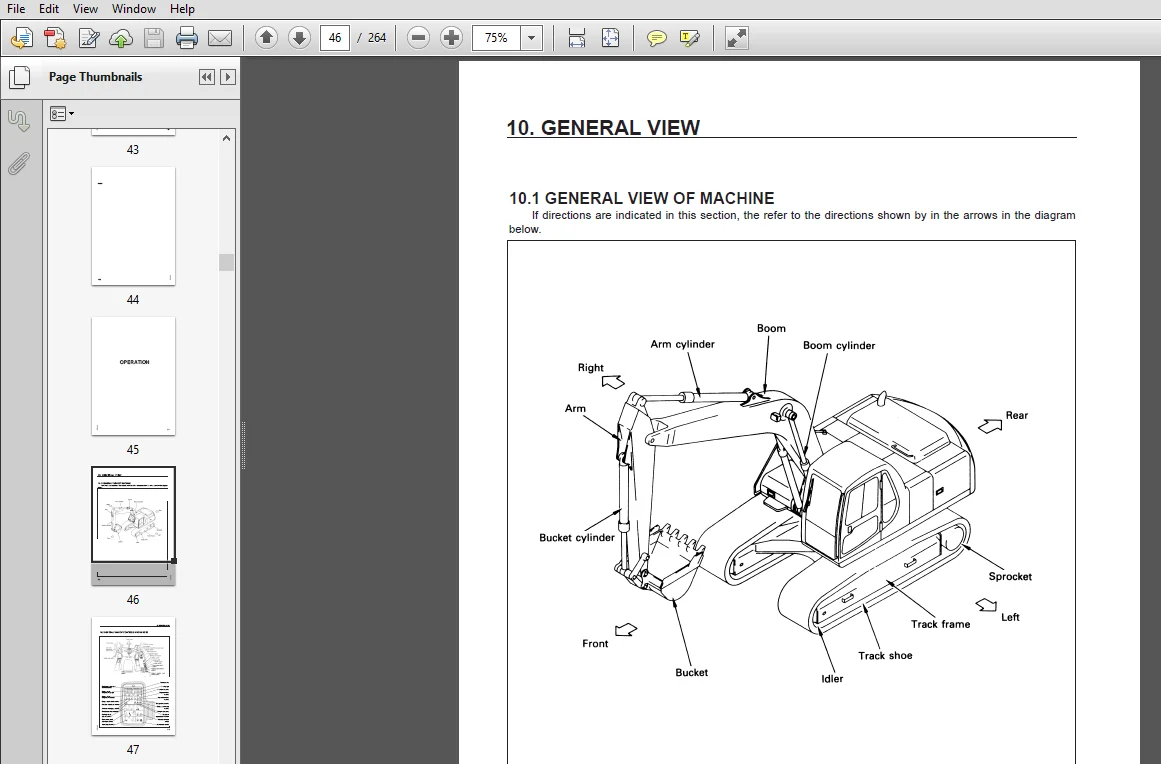Image resolution: width=1161 pixels, height=764 pixels.
Task: Click the 'Page Thumbnails' panel title
Action: (96, 77)
